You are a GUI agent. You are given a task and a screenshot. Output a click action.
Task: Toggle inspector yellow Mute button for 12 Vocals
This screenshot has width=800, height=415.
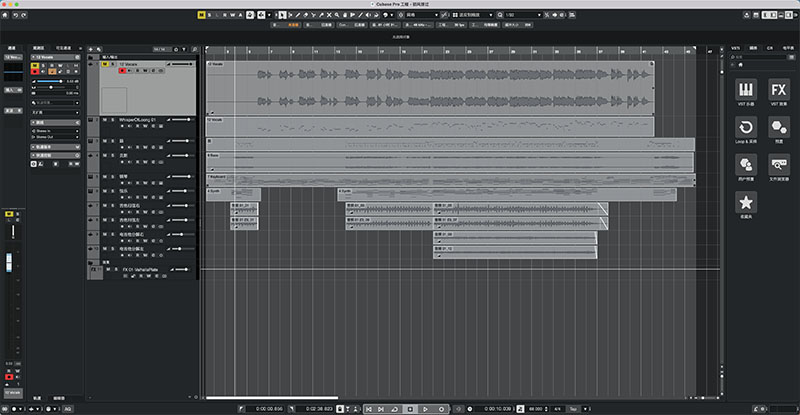point(35,65)
